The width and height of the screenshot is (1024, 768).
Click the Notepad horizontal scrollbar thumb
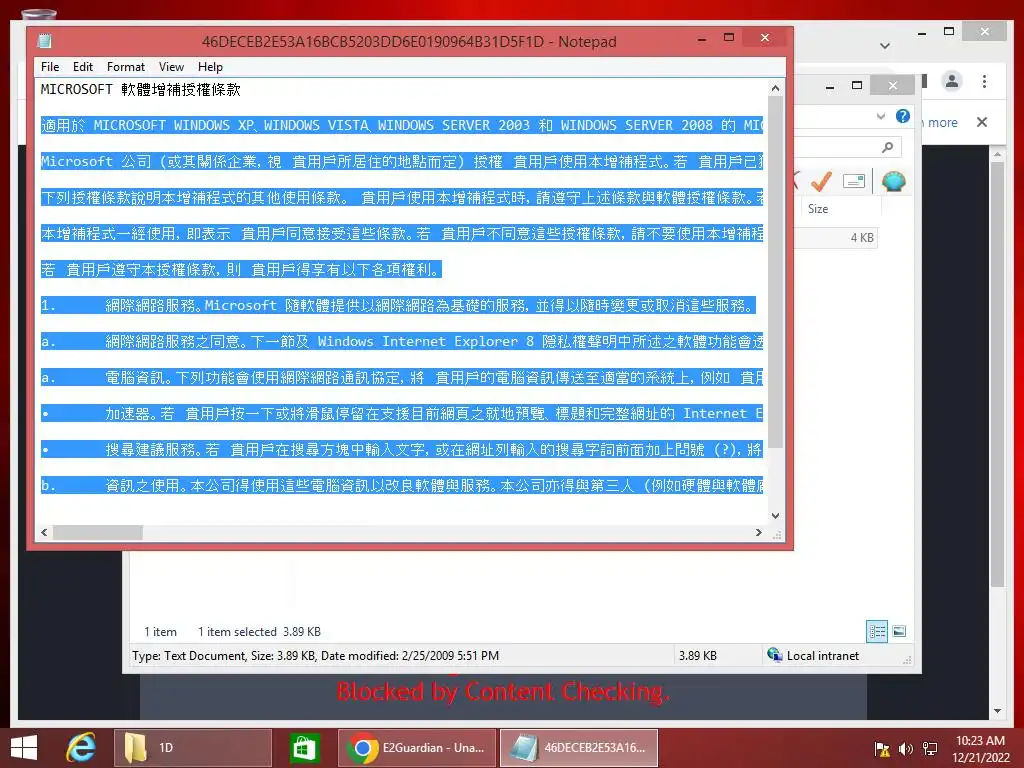97,532
